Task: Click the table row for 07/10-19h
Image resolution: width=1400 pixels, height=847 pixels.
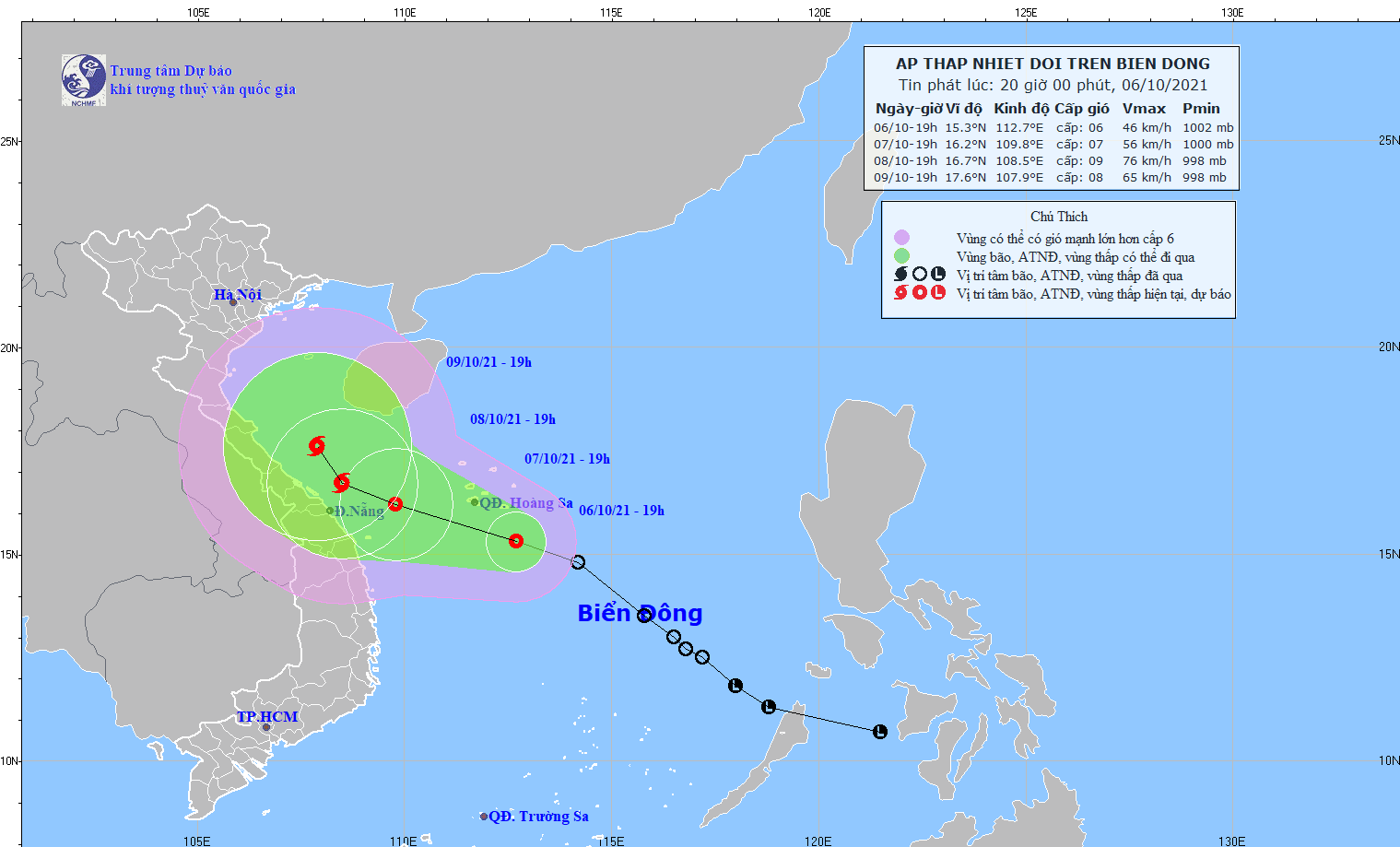Action: [1053, 145]
